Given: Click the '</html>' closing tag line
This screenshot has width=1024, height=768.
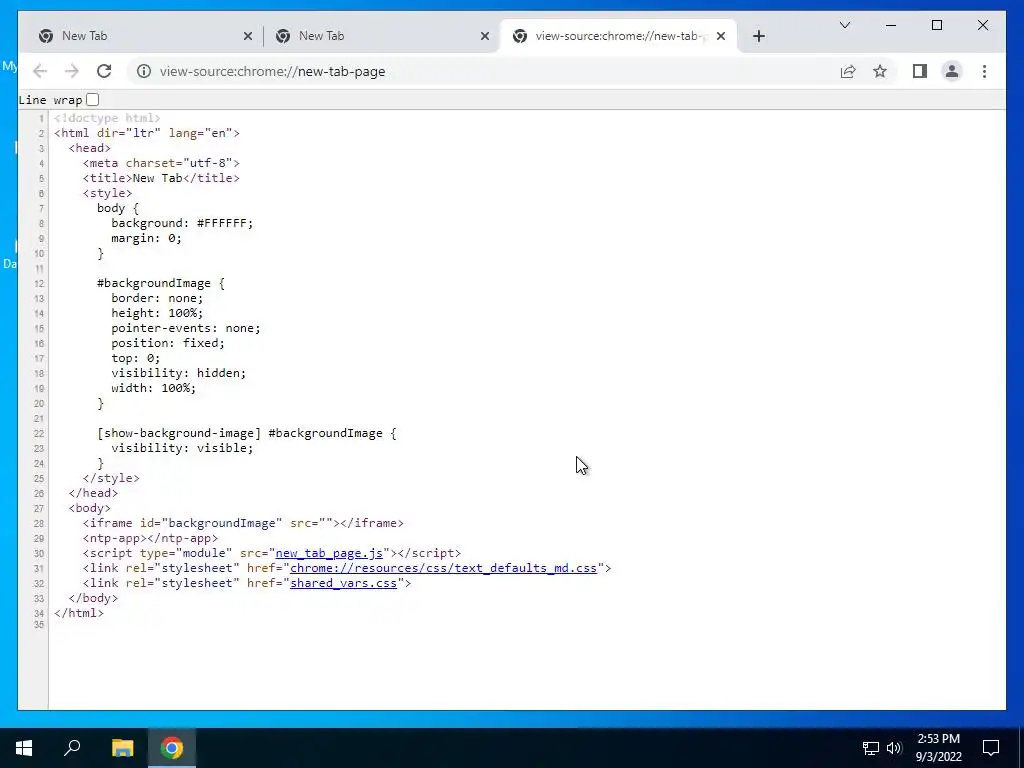Looking at the screenshot, I should (x=78, y=613).
